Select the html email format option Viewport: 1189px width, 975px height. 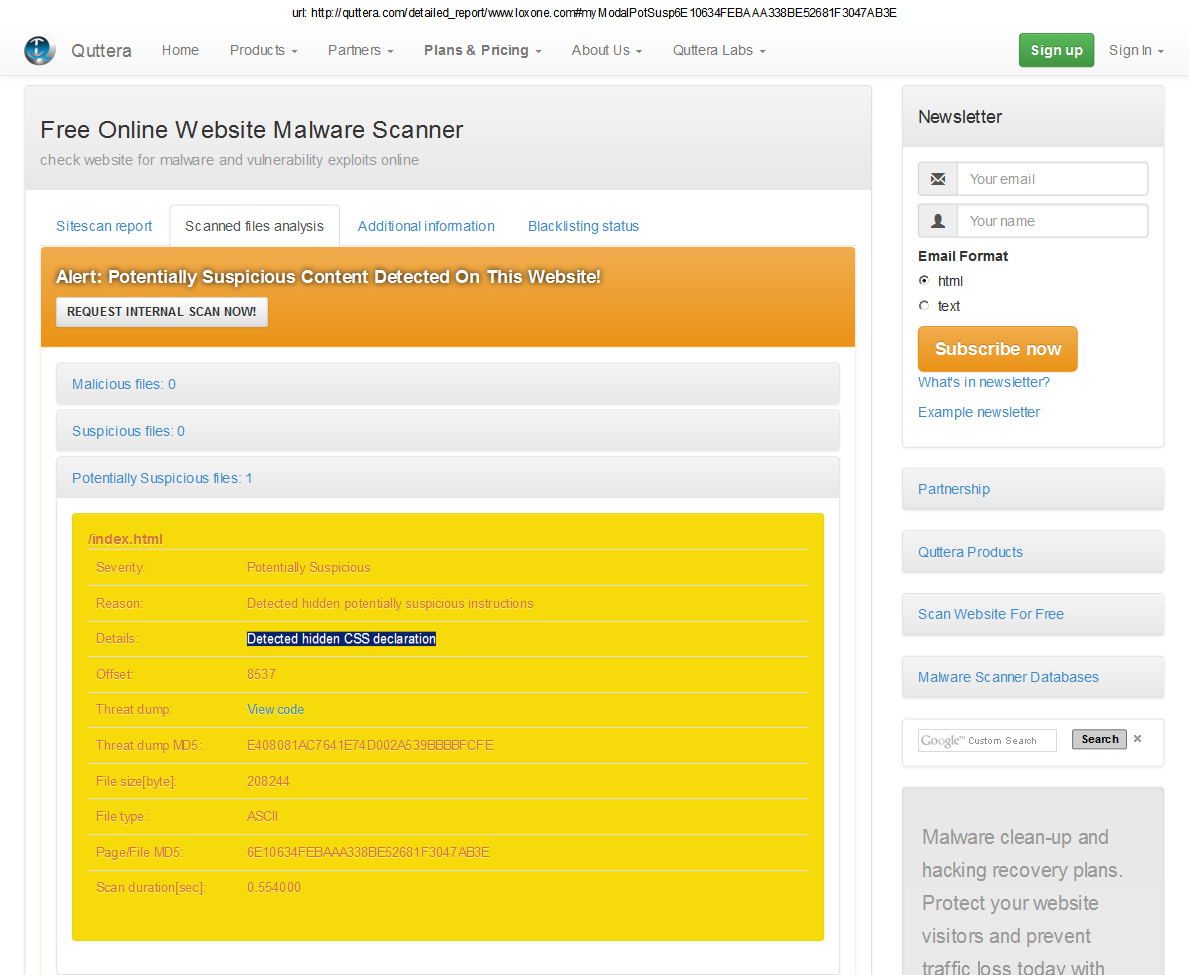point(924,281)
